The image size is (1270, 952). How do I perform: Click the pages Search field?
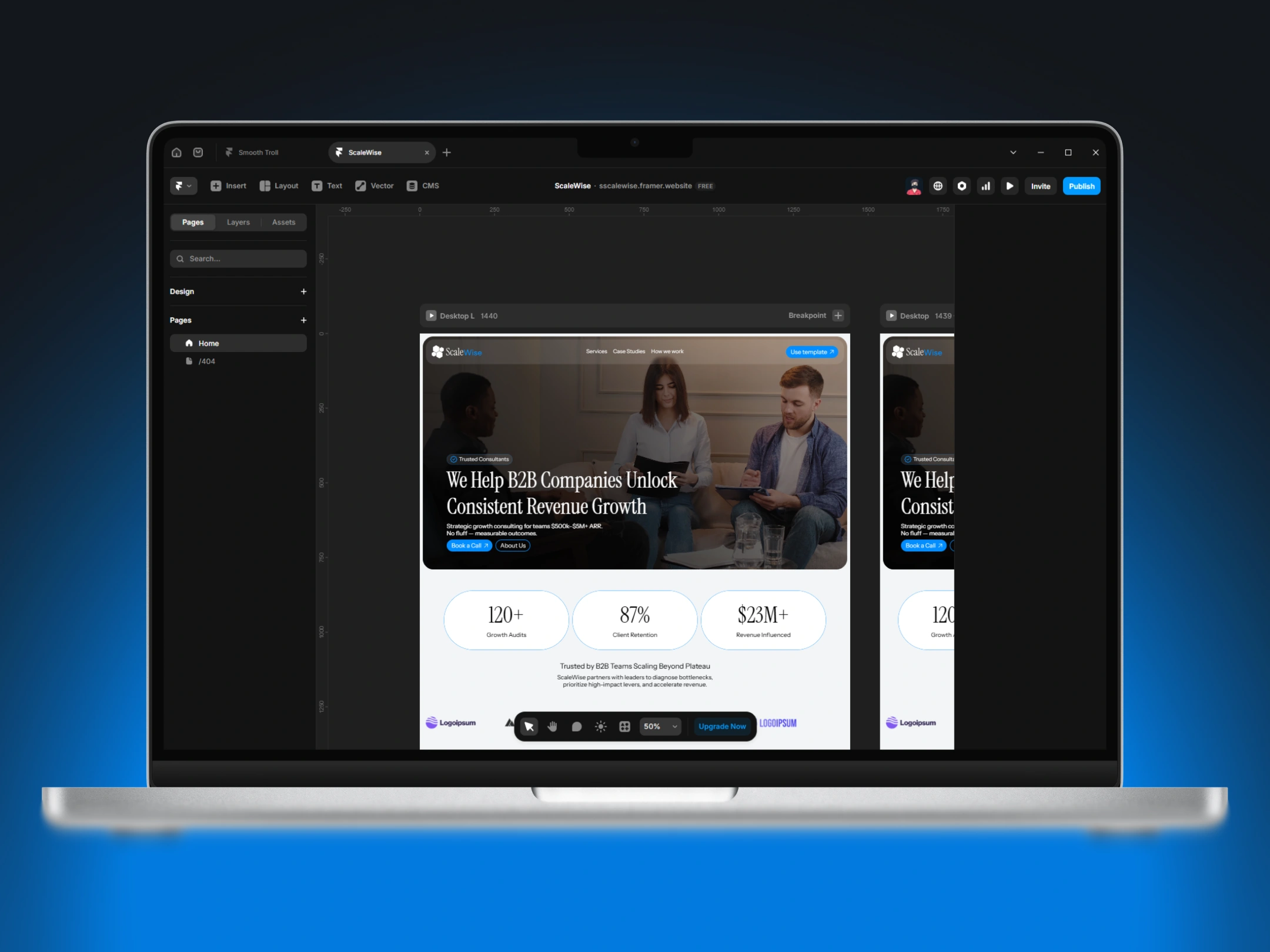click(238, 259)
